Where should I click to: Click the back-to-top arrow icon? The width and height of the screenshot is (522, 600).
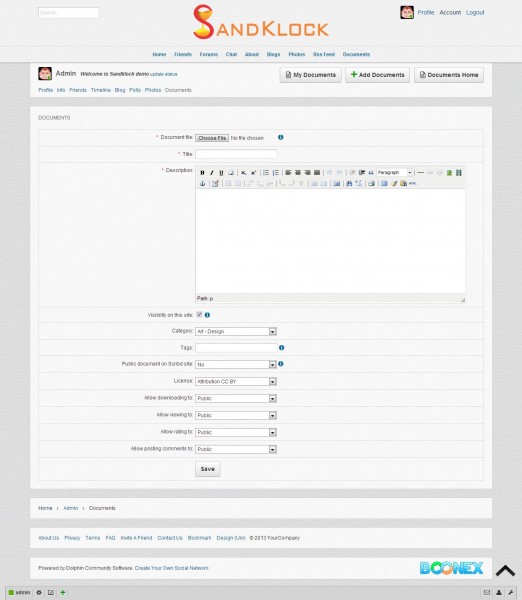[x=505, y=570]
